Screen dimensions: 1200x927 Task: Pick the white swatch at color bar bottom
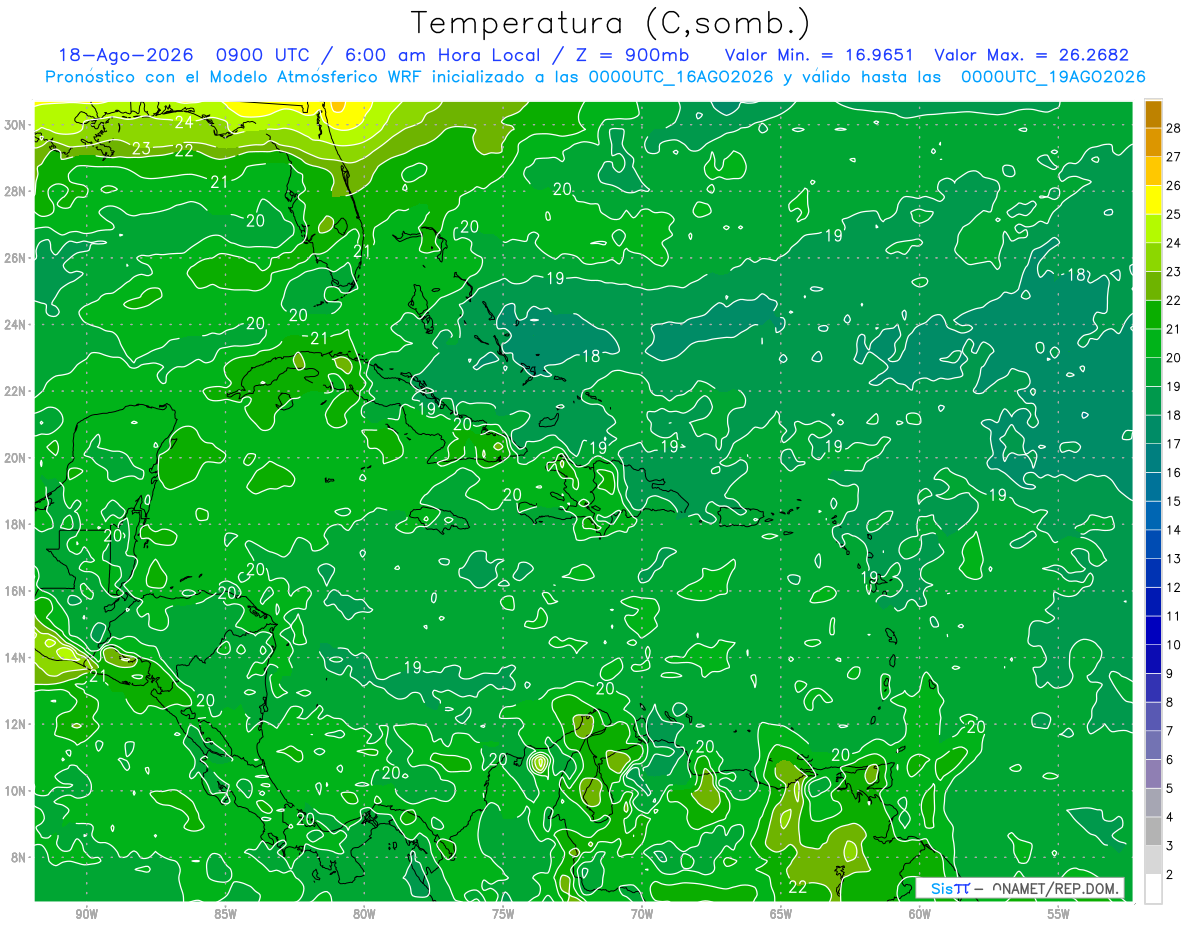click(1153, 889)
